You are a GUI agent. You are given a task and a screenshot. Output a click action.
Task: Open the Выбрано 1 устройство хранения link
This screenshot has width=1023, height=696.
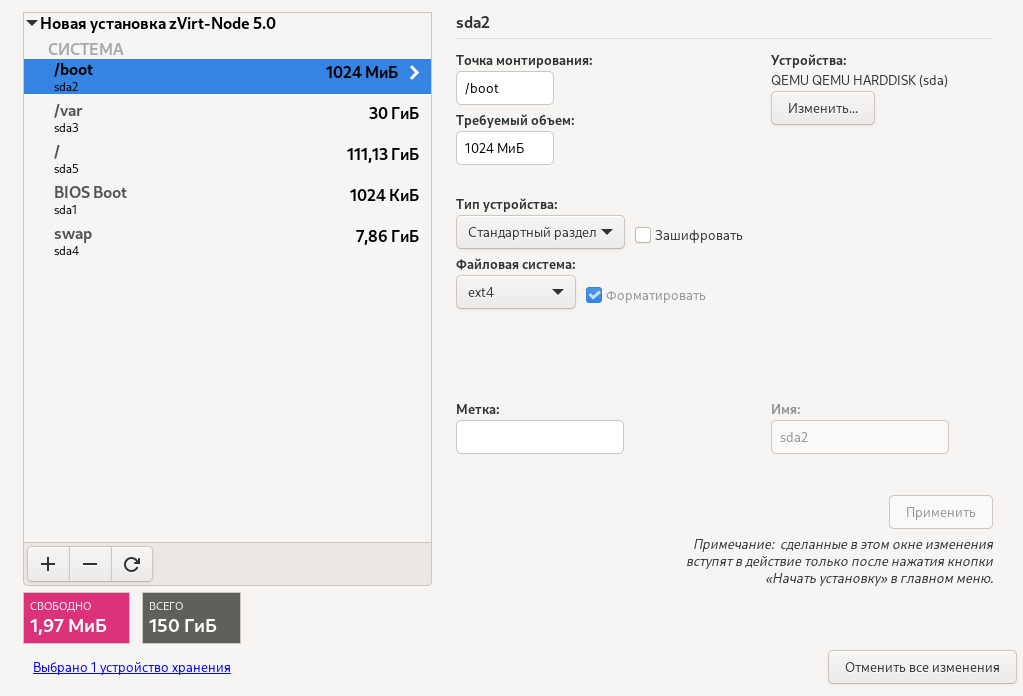132,667
